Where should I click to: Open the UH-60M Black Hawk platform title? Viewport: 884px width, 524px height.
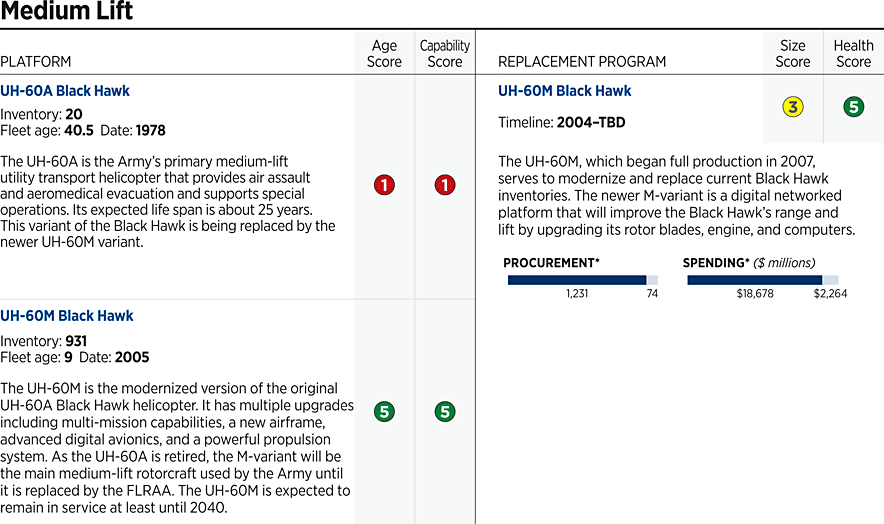click(66, 316)
